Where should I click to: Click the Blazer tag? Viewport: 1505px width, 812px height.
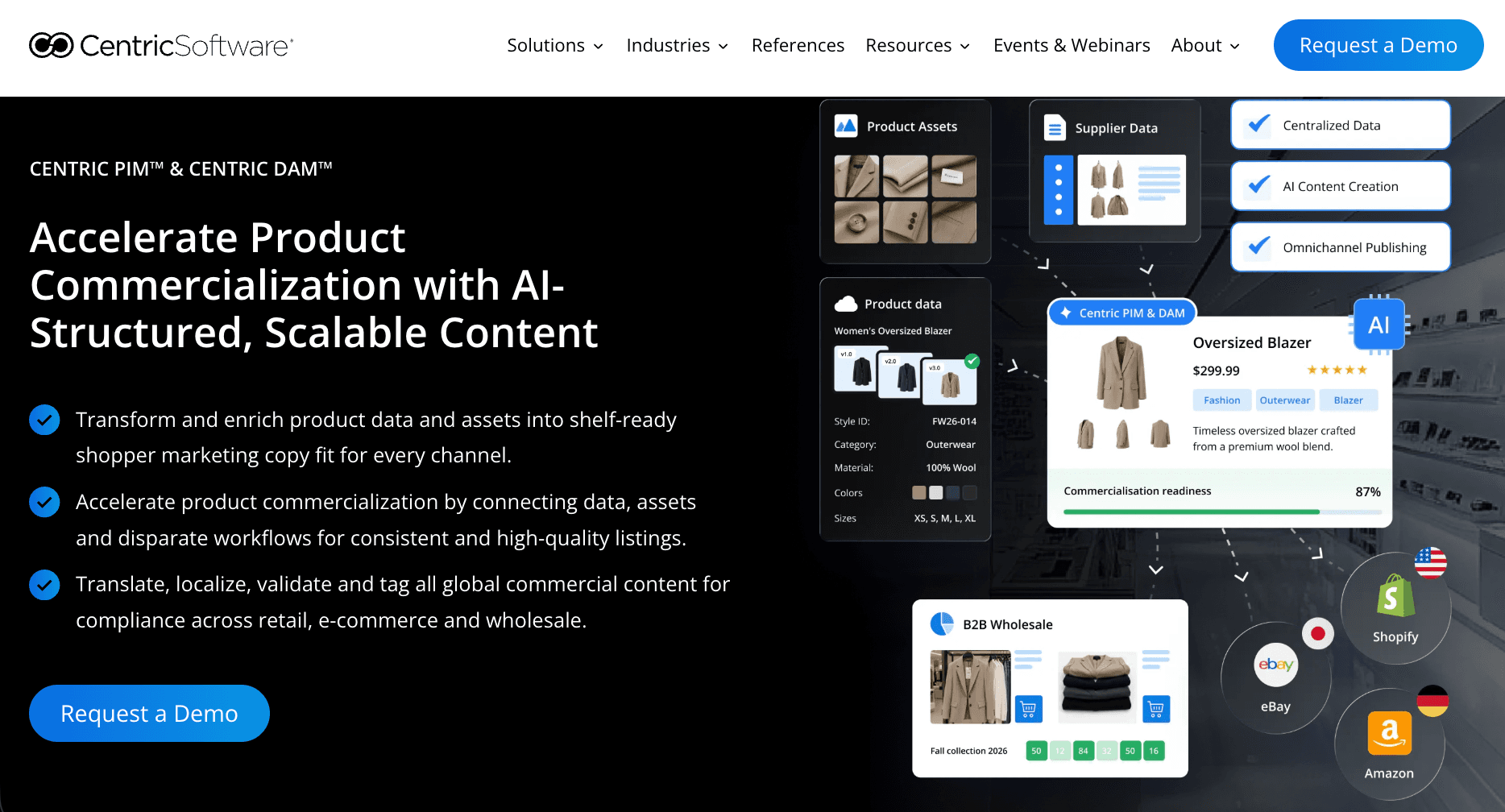pyautogui.click(x=1349, y=400)
